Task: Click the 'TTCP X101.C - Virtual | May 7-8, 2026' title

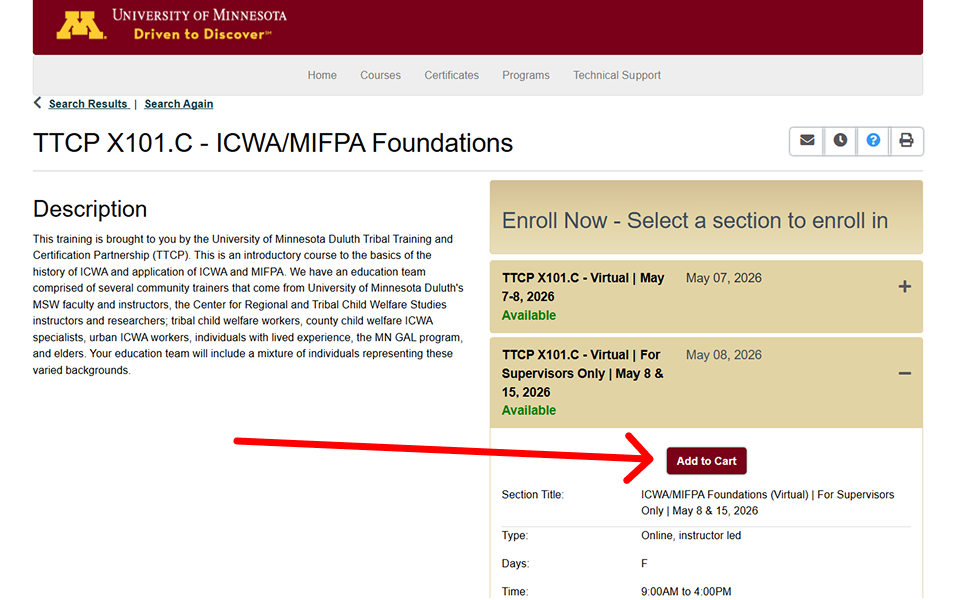Action: click(x=583, y=287)
